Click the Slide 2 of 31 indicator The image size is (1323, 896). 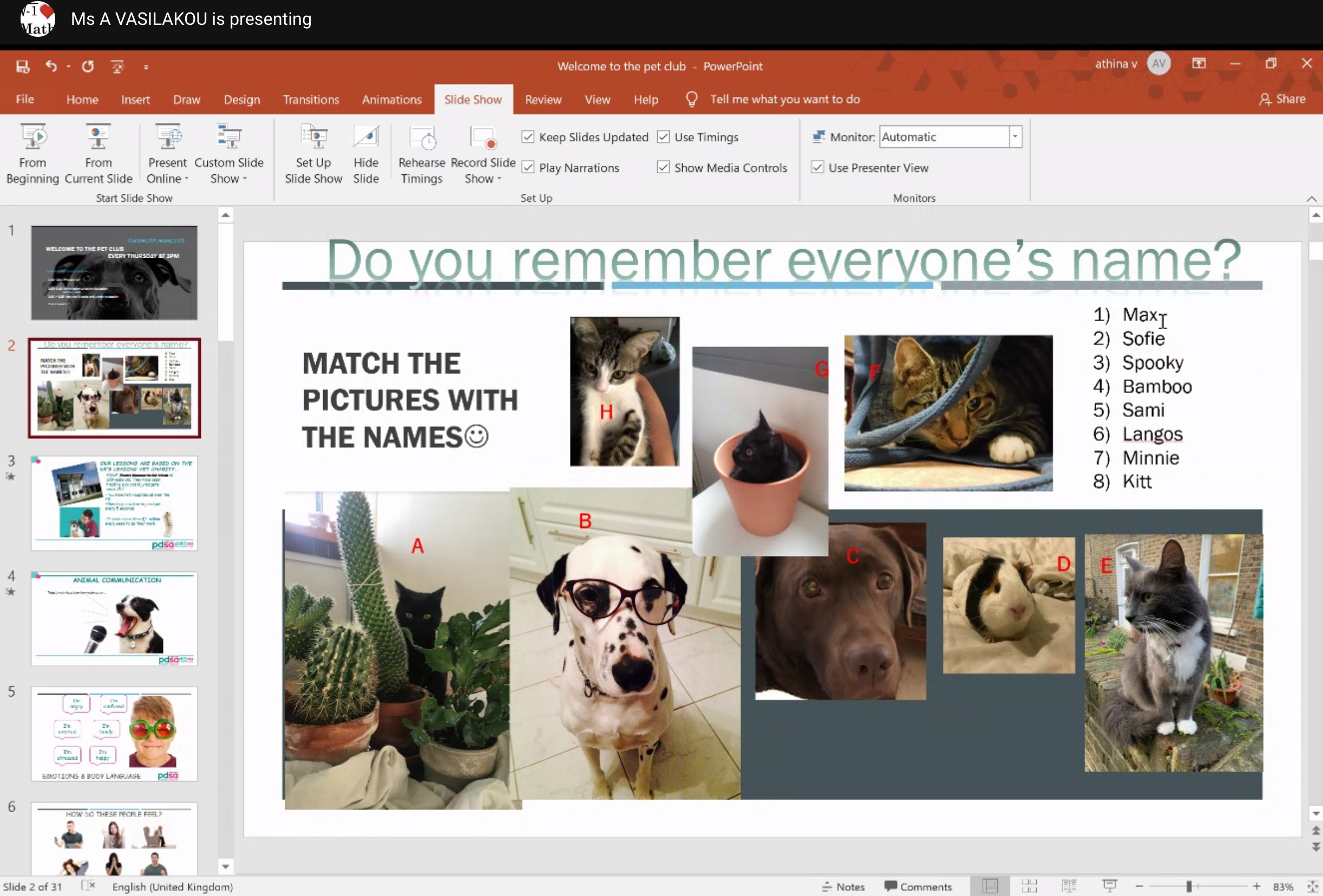coord(32,886)
